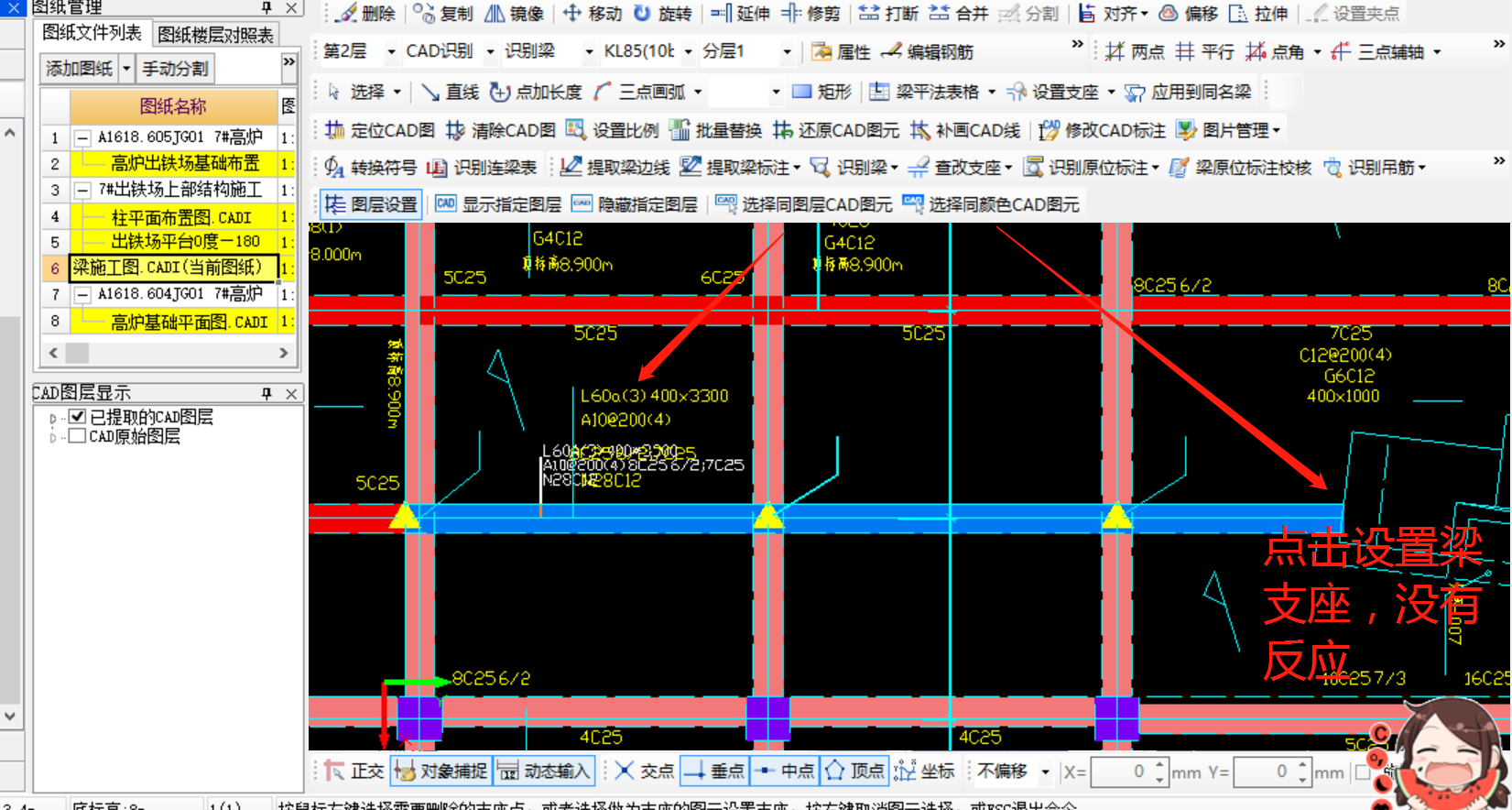This screenshot has height=810, width=1512.
Task: Click the 删除 (delete) tool
Action: pyautogui.click(x=364, y=14)
